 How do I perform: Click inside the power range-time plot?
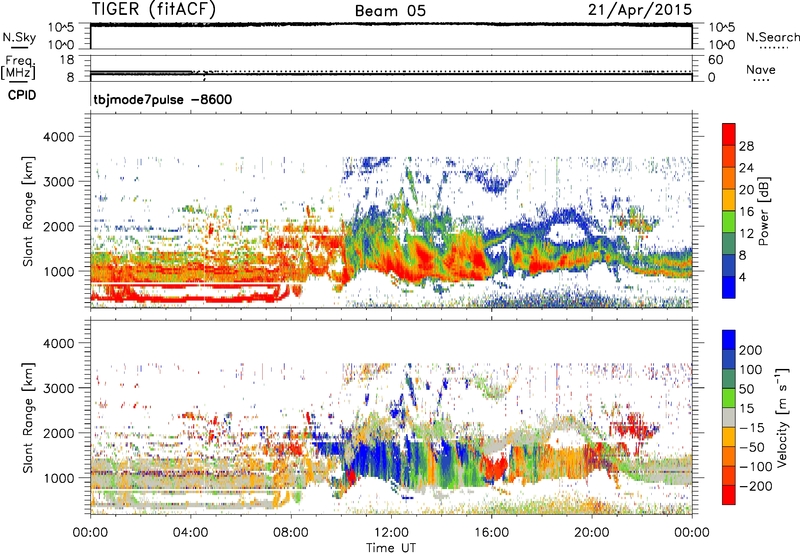pyautogui.click(x=391, y=211)
